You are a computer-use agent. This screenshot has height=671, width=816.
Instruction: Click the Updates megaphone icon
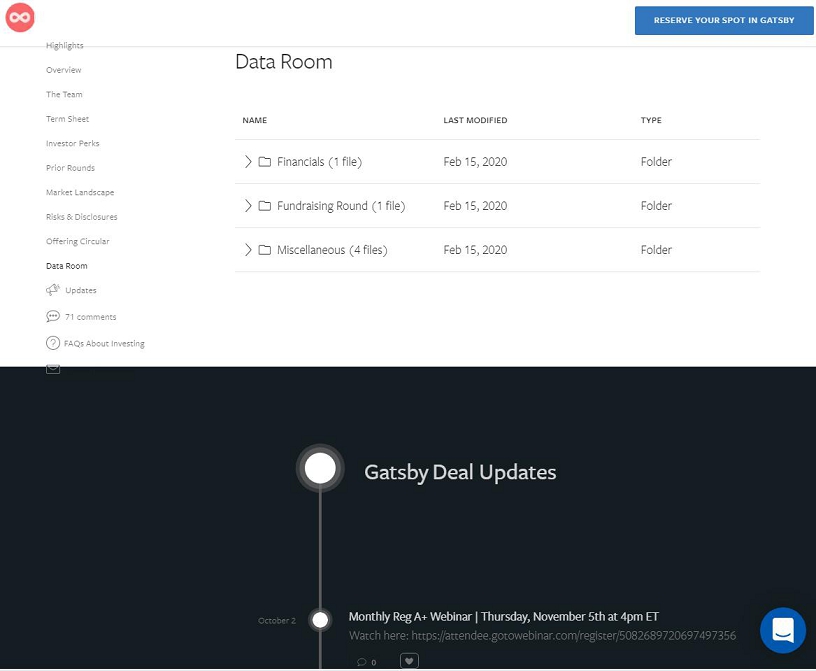[53, 290]
